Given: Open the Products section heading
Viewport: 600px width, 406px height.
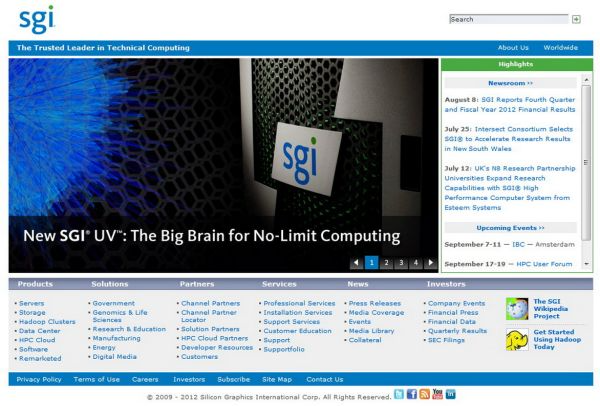Looking at the screenshot, I should pos(35,284).
